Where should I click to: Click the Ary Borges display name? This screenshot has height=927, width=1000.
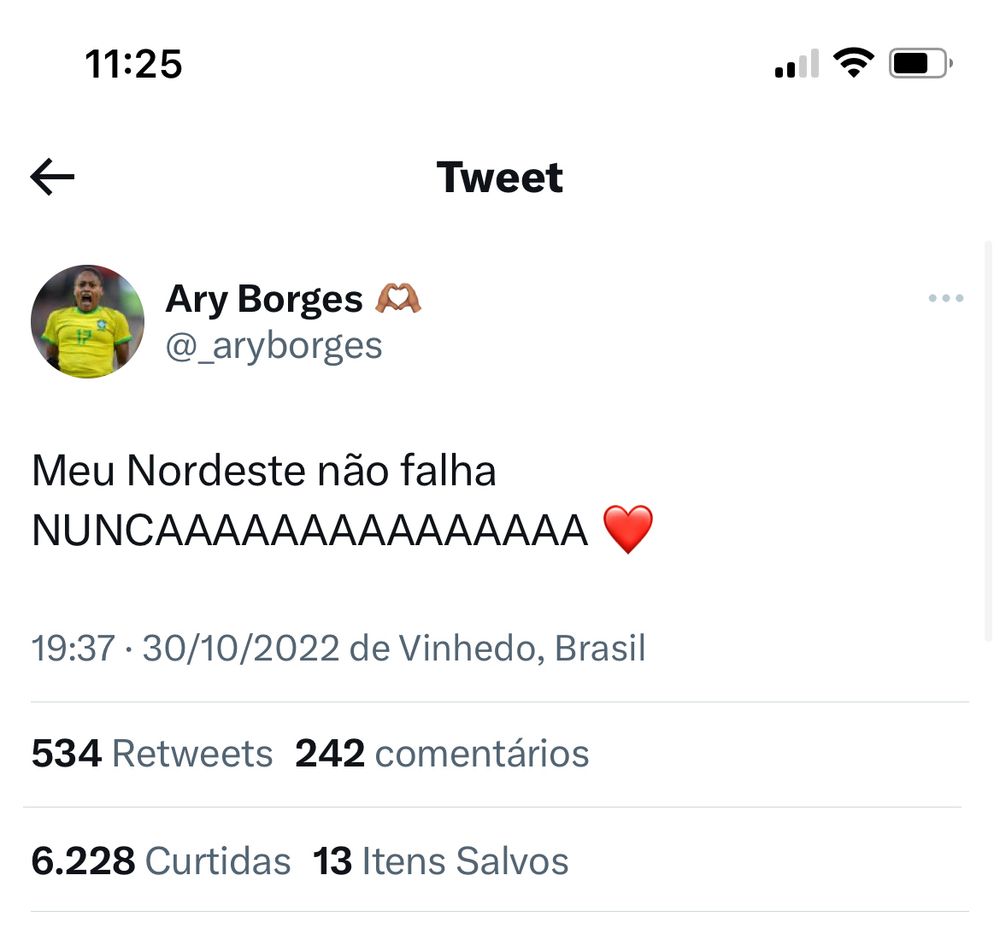264,299
